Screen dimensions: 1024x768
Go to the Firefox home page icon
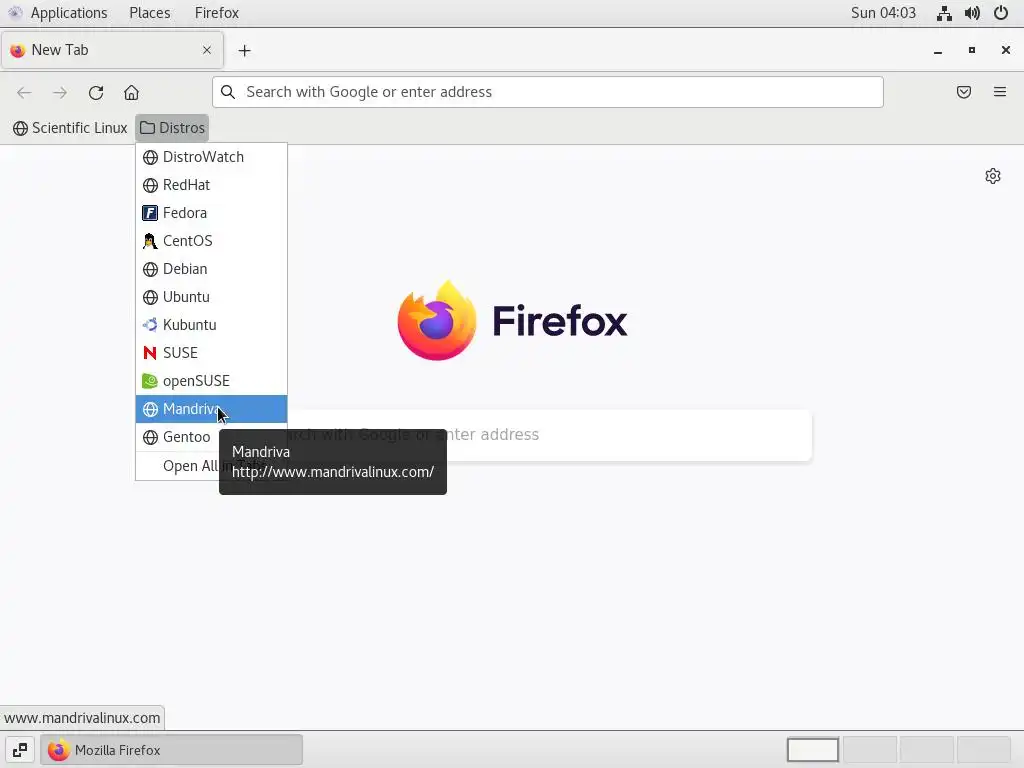click(x=131, y=93)
